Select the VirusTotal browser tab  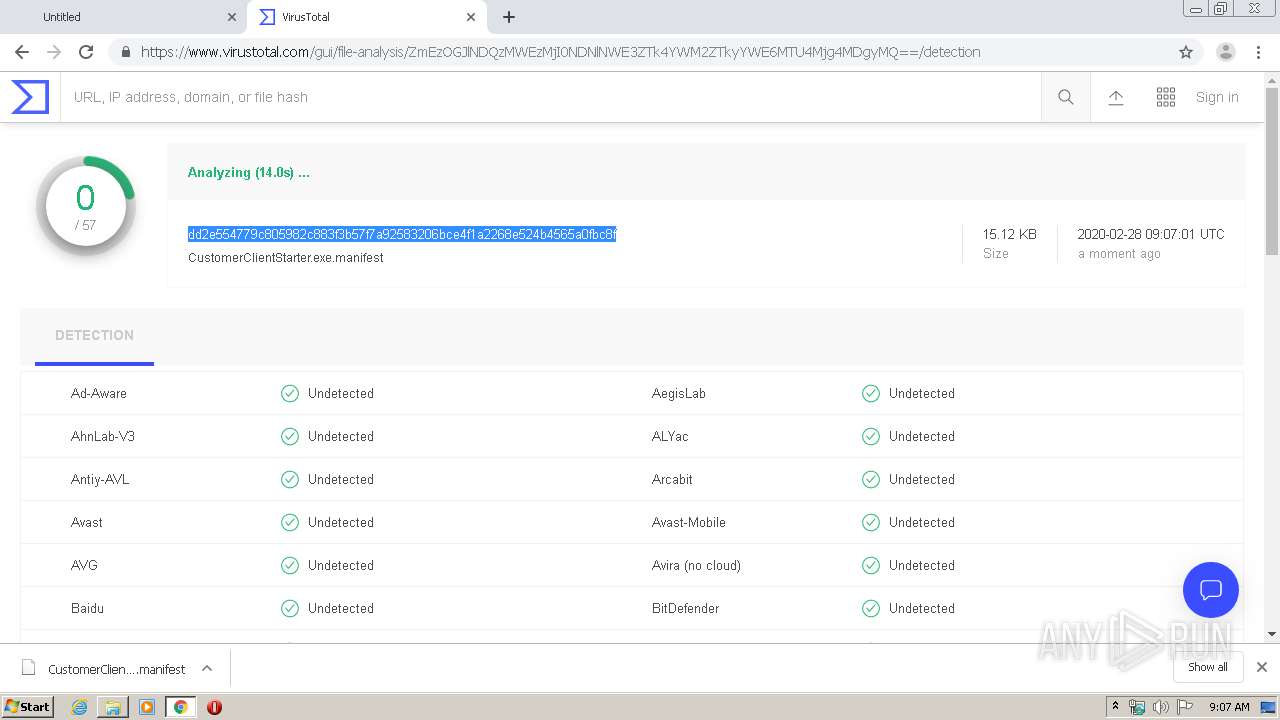(x=366, y=17)
